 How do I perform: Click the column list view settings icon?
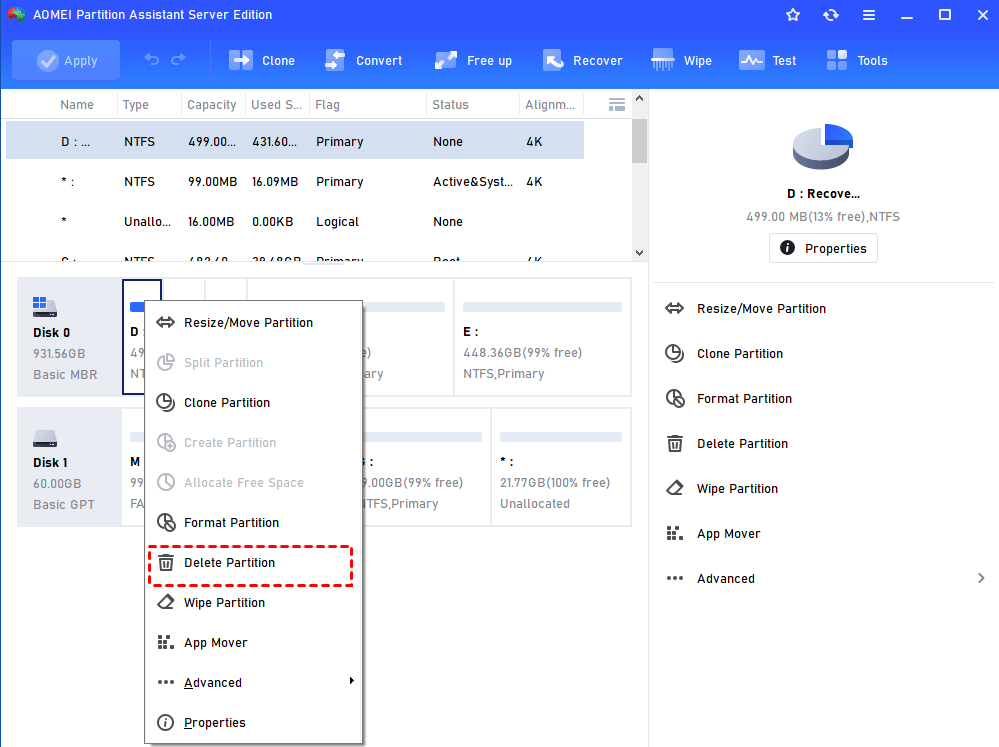pyautogui.click(x=617, y=105)
